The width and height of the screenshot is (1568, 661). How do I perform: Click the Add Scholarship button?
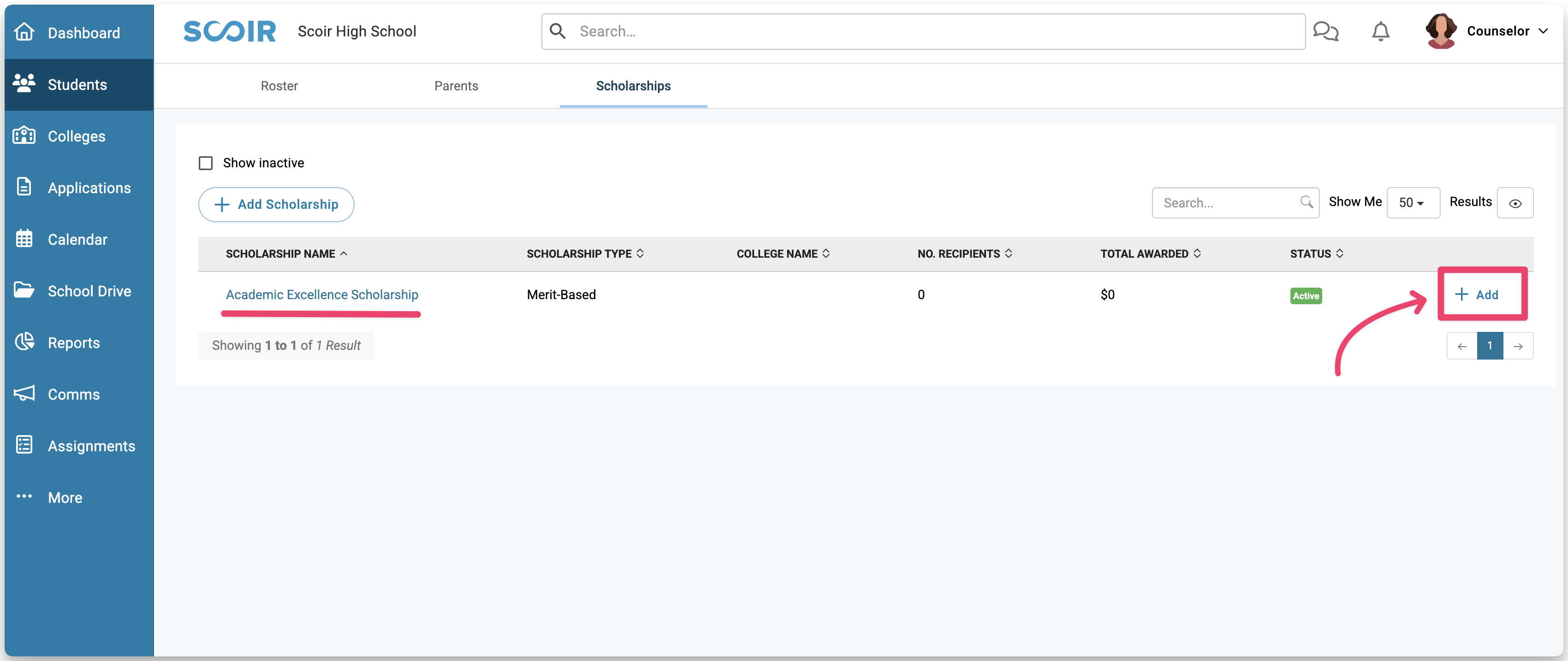276,205
